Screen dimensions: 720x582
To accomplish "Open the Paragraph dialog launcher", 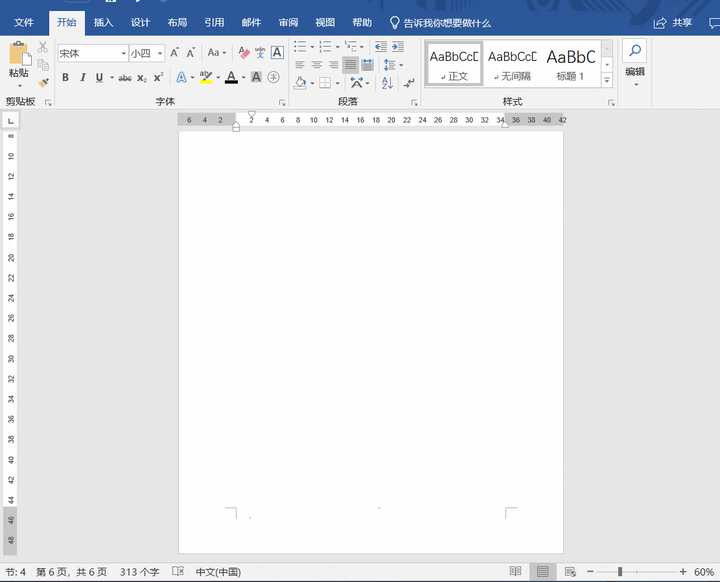I will [x=414, y=102].
